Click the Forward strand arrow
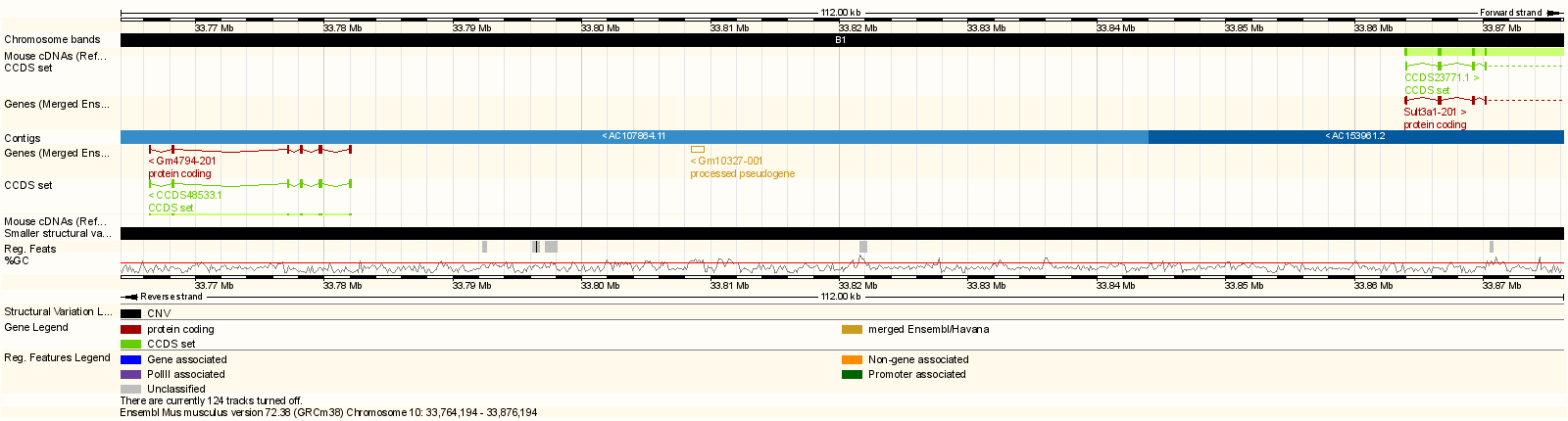 click(x=1553, y=13)
